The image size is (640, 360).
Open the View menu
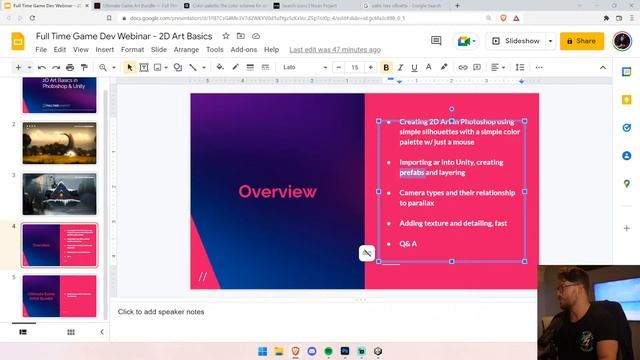[81, 49]
